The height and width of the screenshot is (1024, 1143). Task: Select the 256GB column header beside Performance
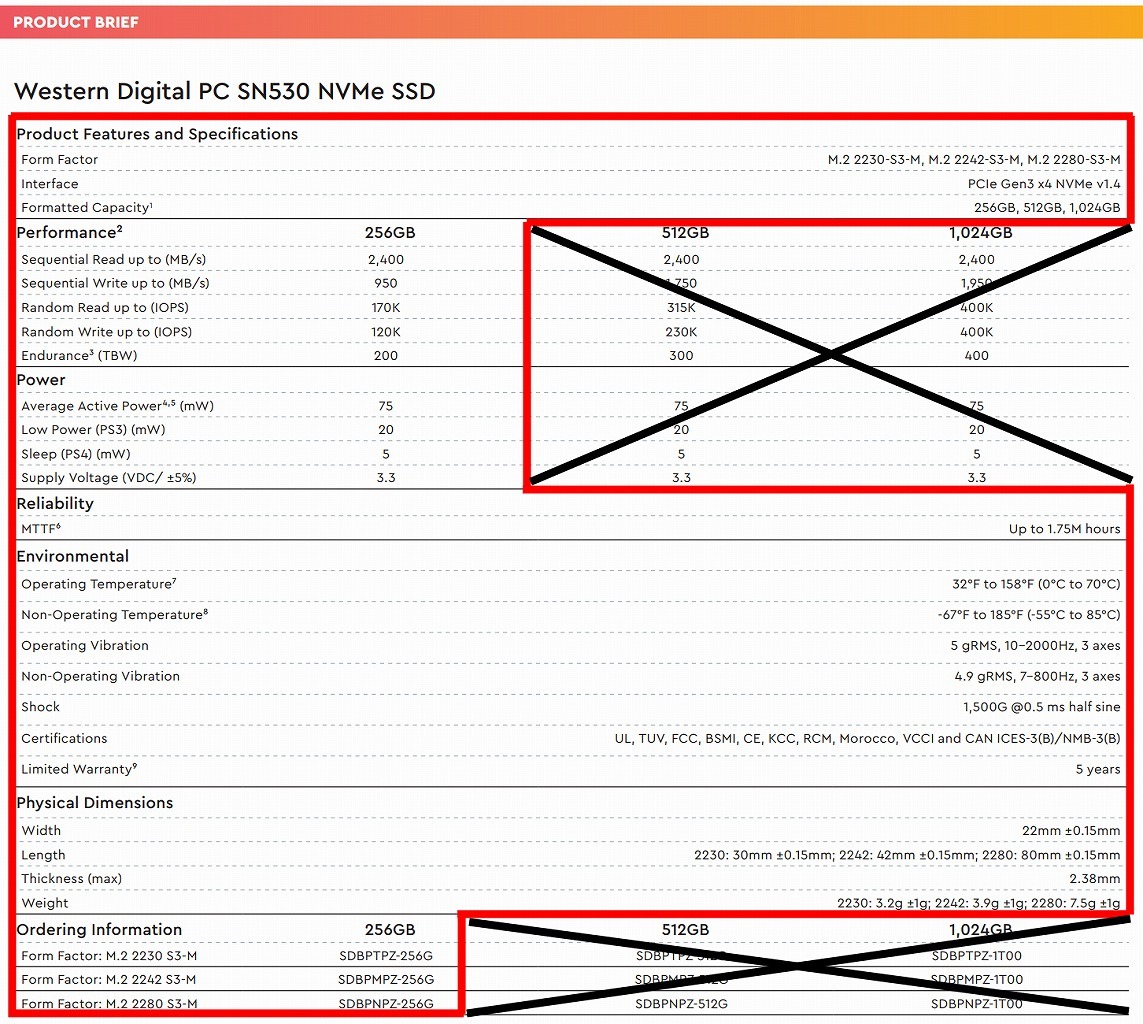390,232
